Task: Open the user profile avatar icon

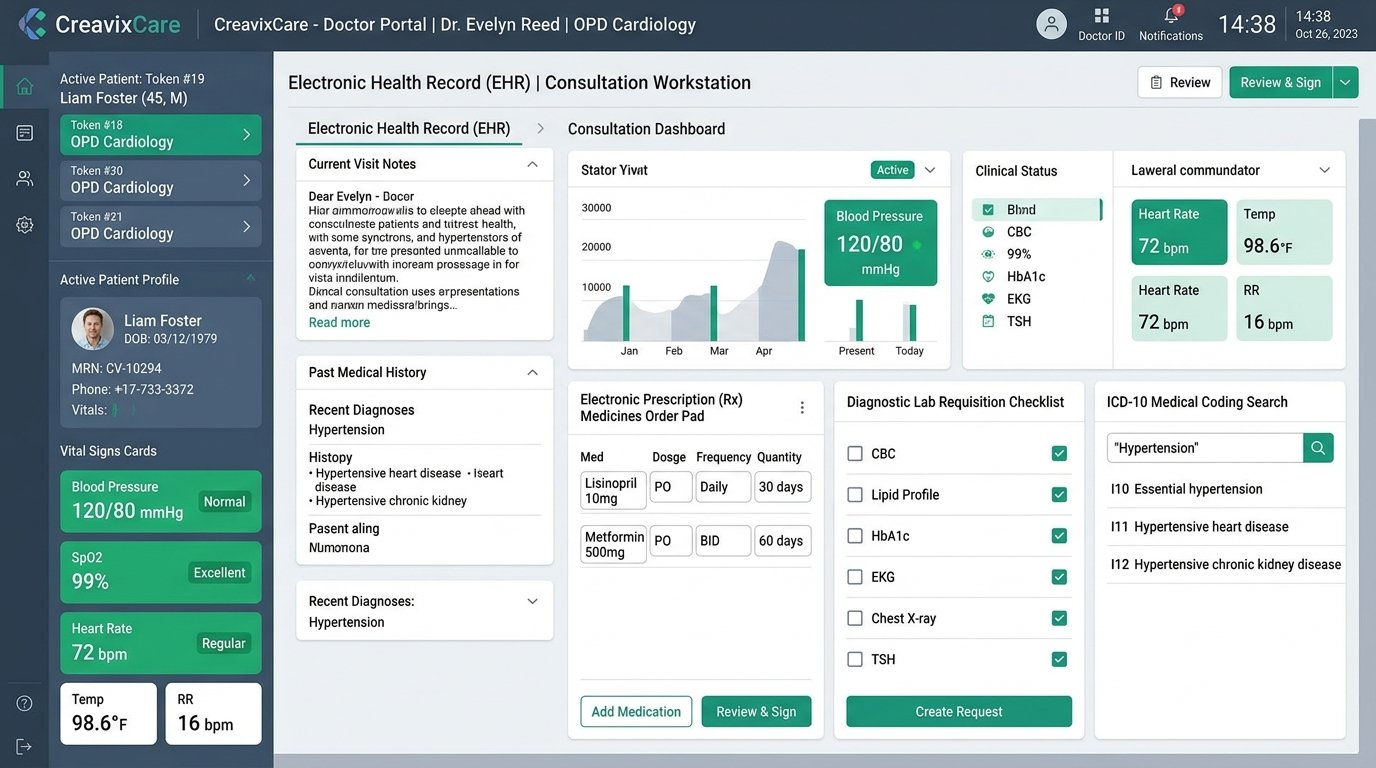Action: [x=1051, y=24]
